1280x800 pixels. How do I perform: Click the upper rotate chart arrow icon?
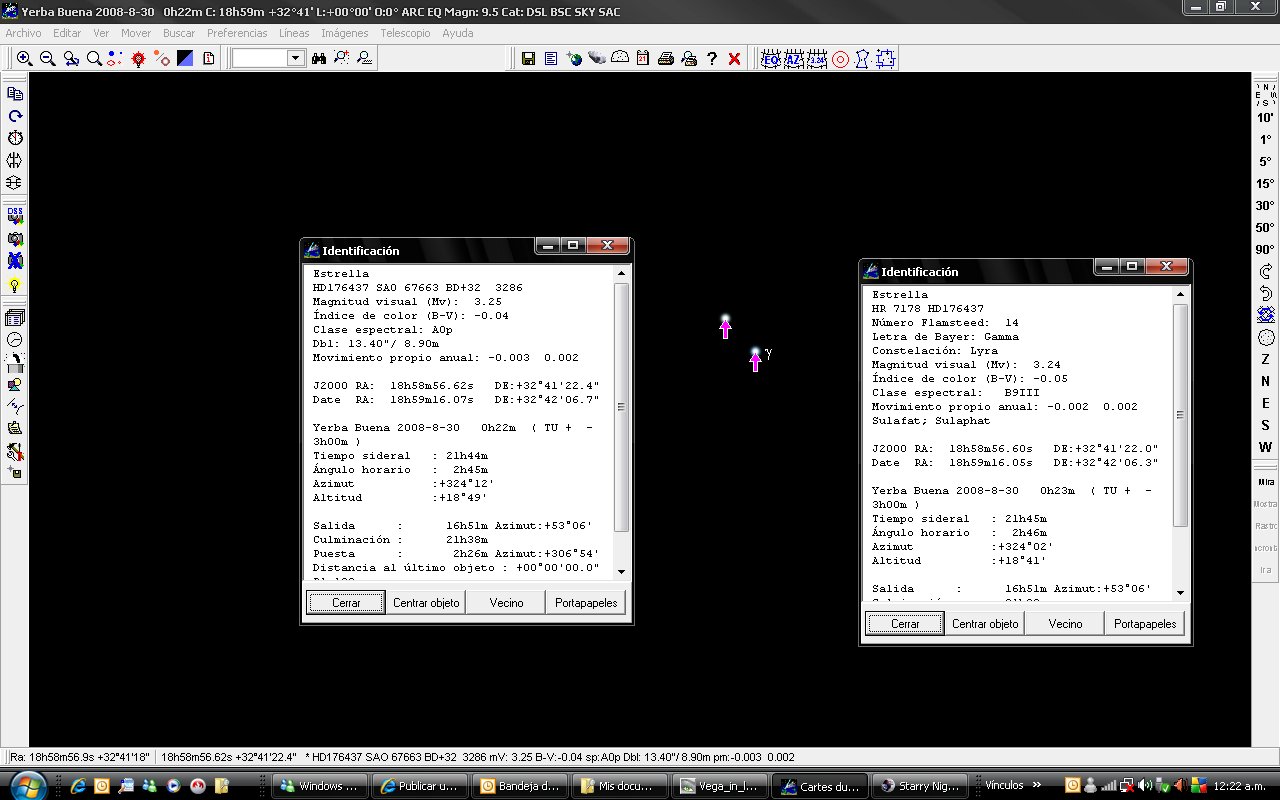[1266, 271]
